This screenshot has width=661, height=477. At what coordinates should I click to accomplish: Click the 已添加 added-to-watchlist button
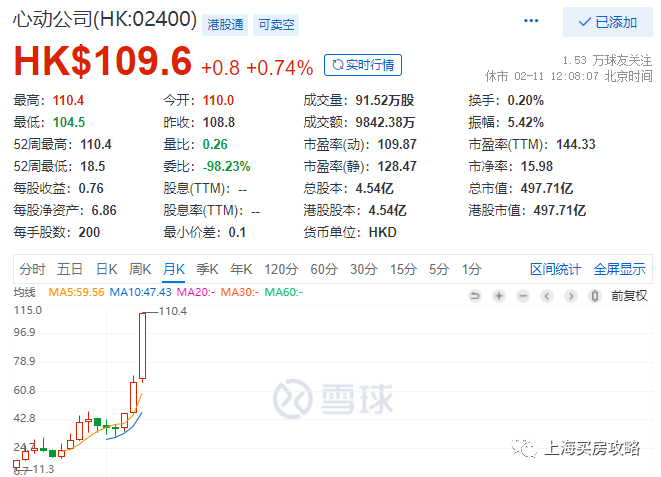coord(607,22)
